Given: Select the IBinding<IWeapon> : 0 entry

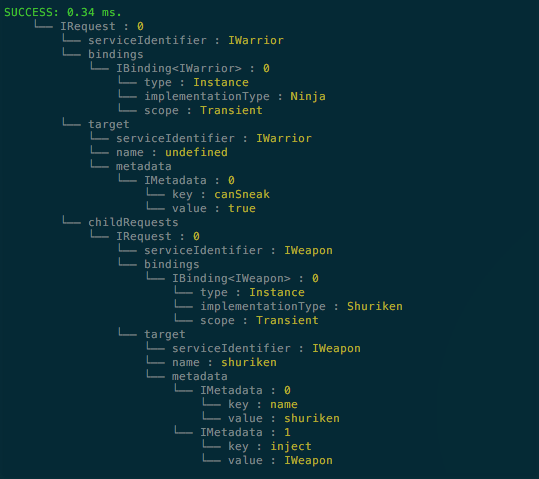Looking at the screenshot, I should 245,278.
